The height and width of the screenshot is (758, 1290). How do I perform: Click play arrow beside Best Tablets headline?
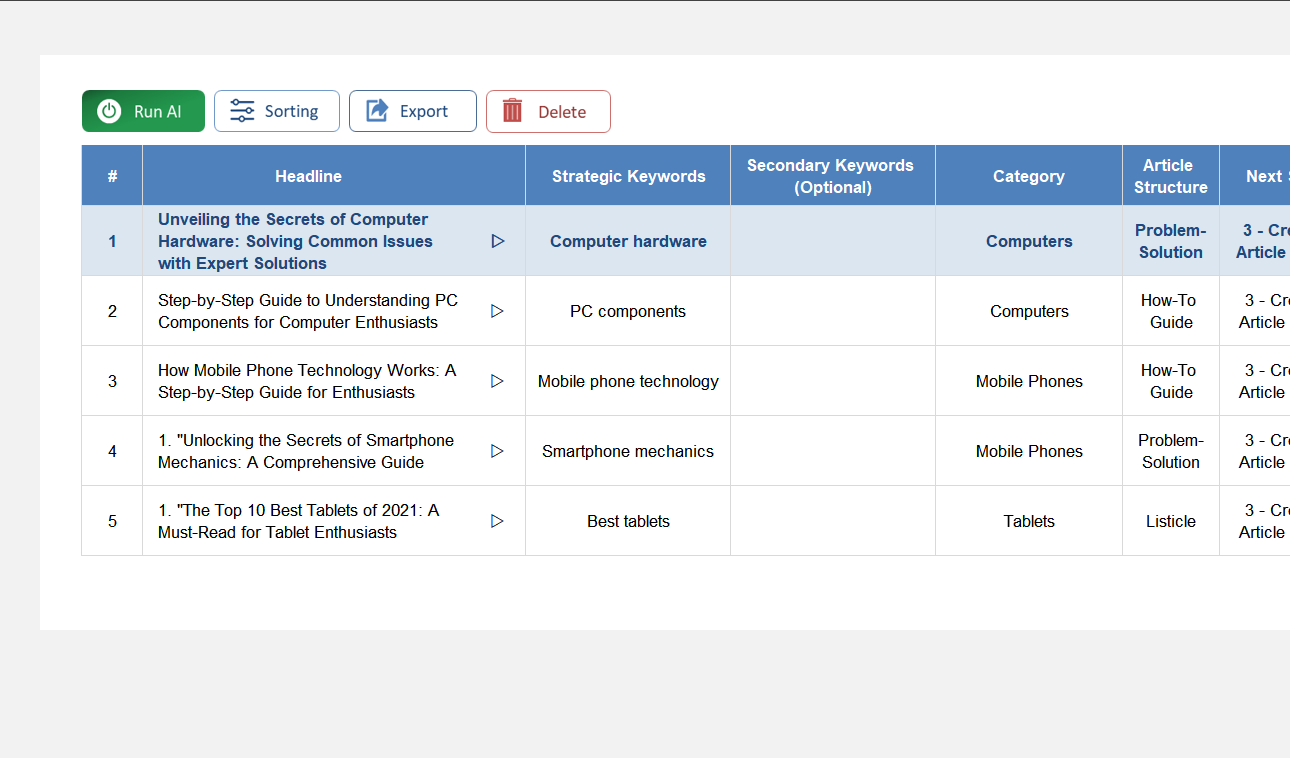[x=498, y=521]
